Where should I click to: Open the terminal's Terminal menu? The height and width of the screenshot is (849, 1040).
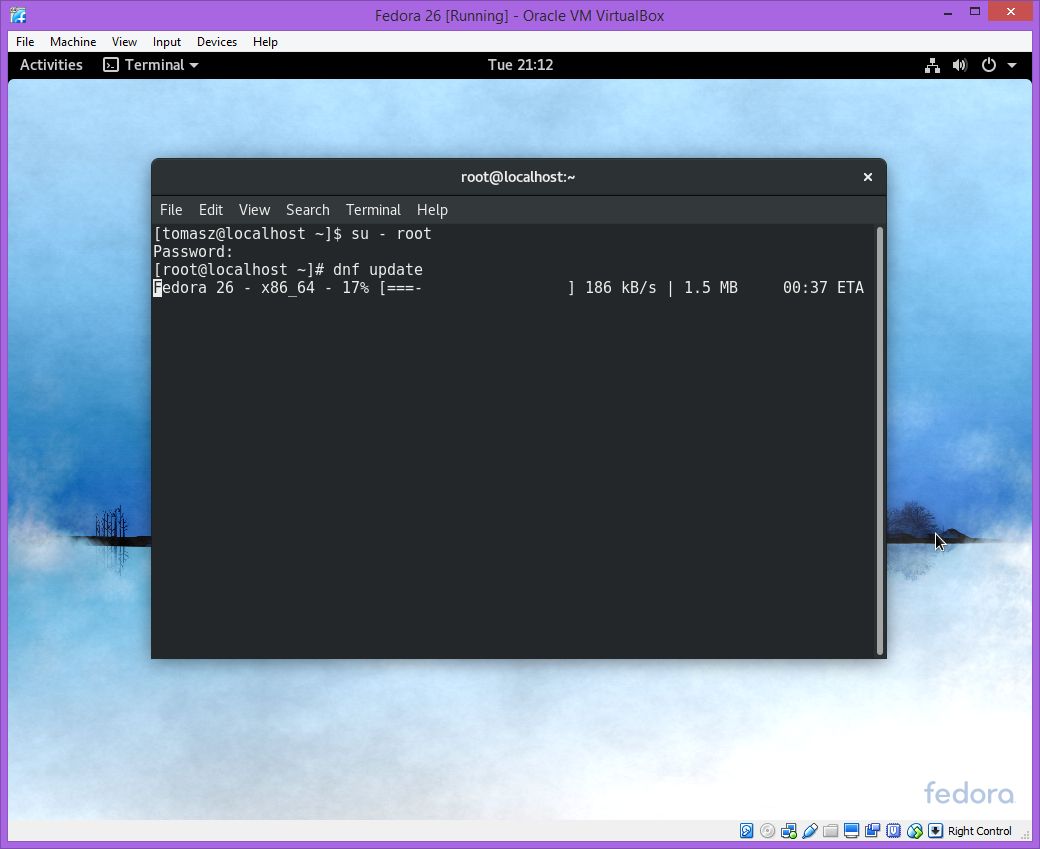[x=373, y=210]
